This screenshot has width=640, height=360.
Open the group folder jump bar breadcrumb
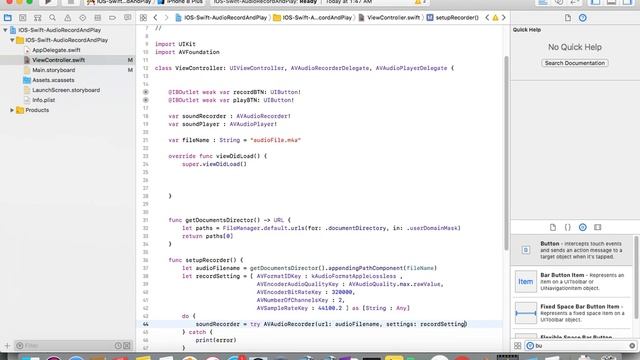(313, 18)
